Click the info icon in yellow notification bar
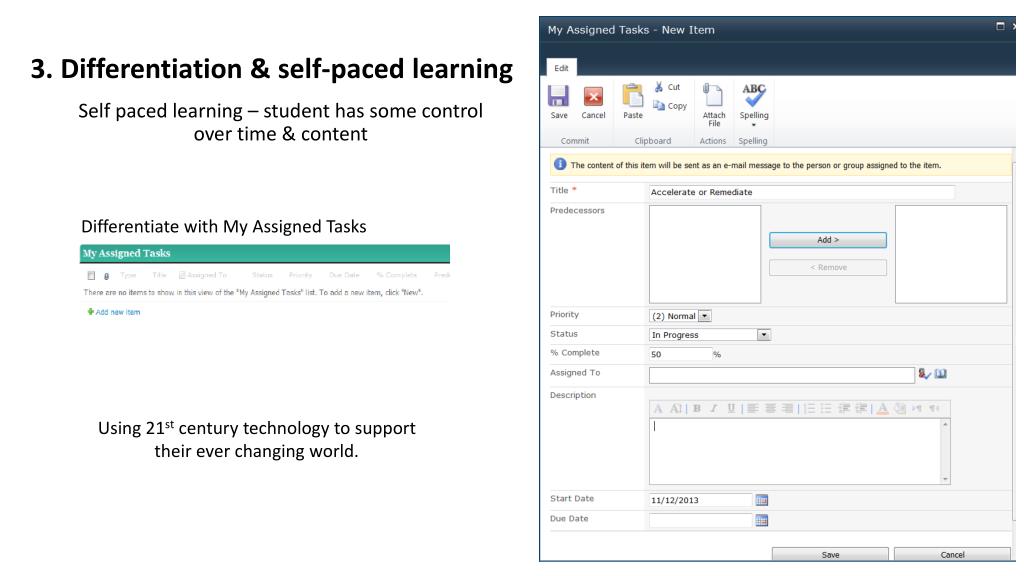This screenshot has height=576, width=1024. pyautogui.click(x=560, y=165)
